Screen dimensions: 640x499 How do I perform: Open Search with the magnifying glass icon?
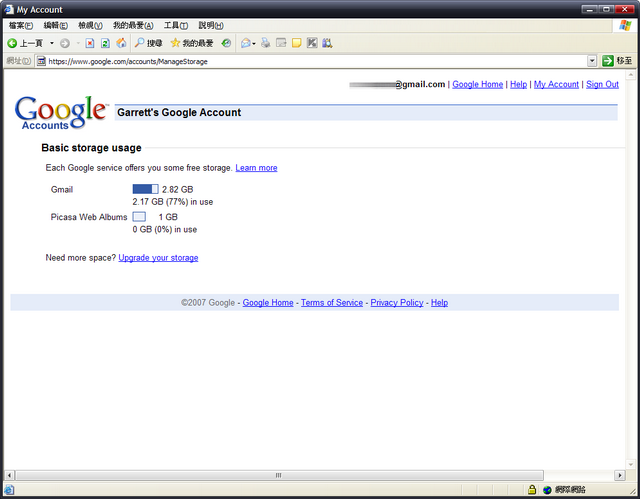coord(149,43)
